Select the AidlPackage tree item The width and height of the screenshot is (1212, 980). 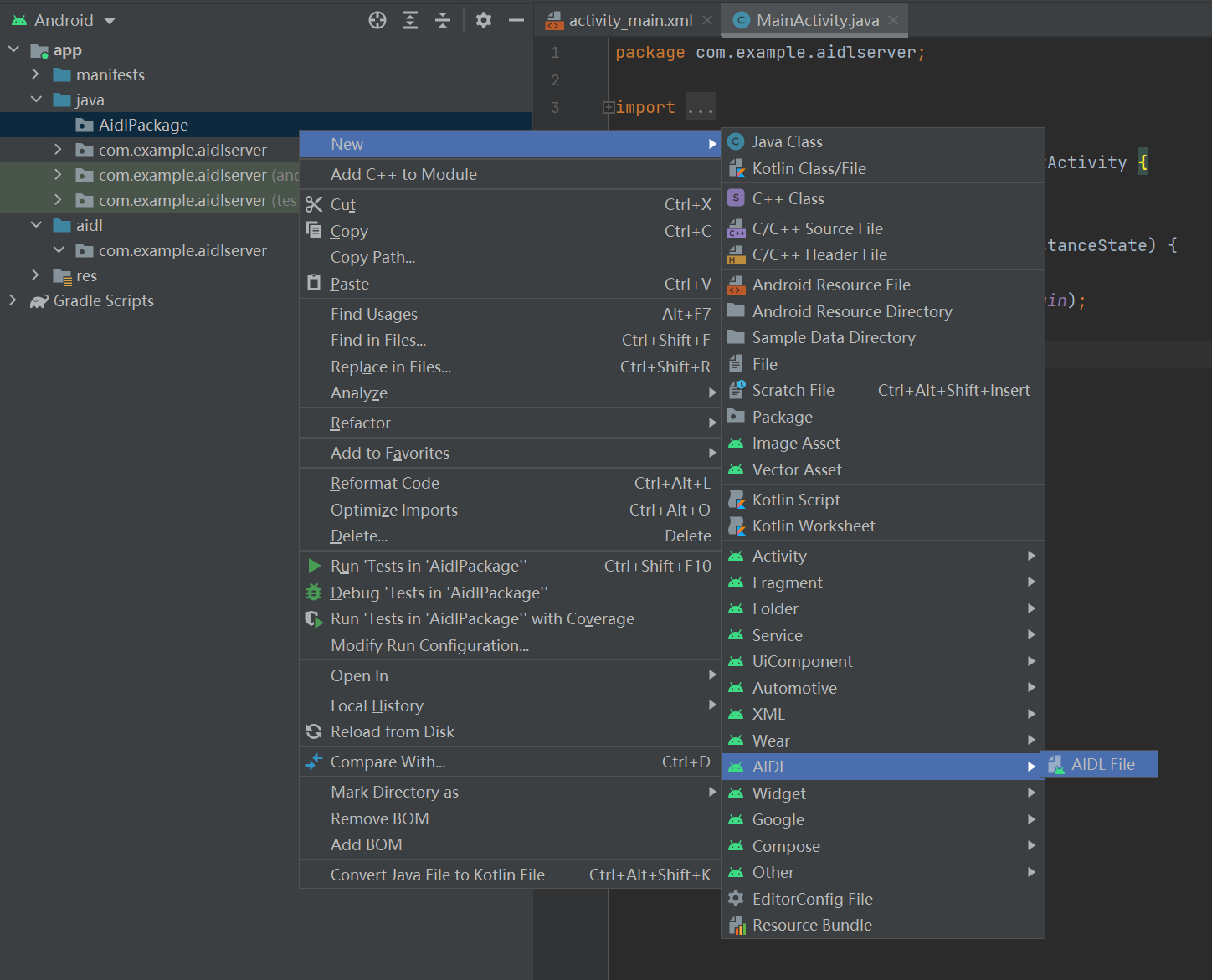(266, 125)
